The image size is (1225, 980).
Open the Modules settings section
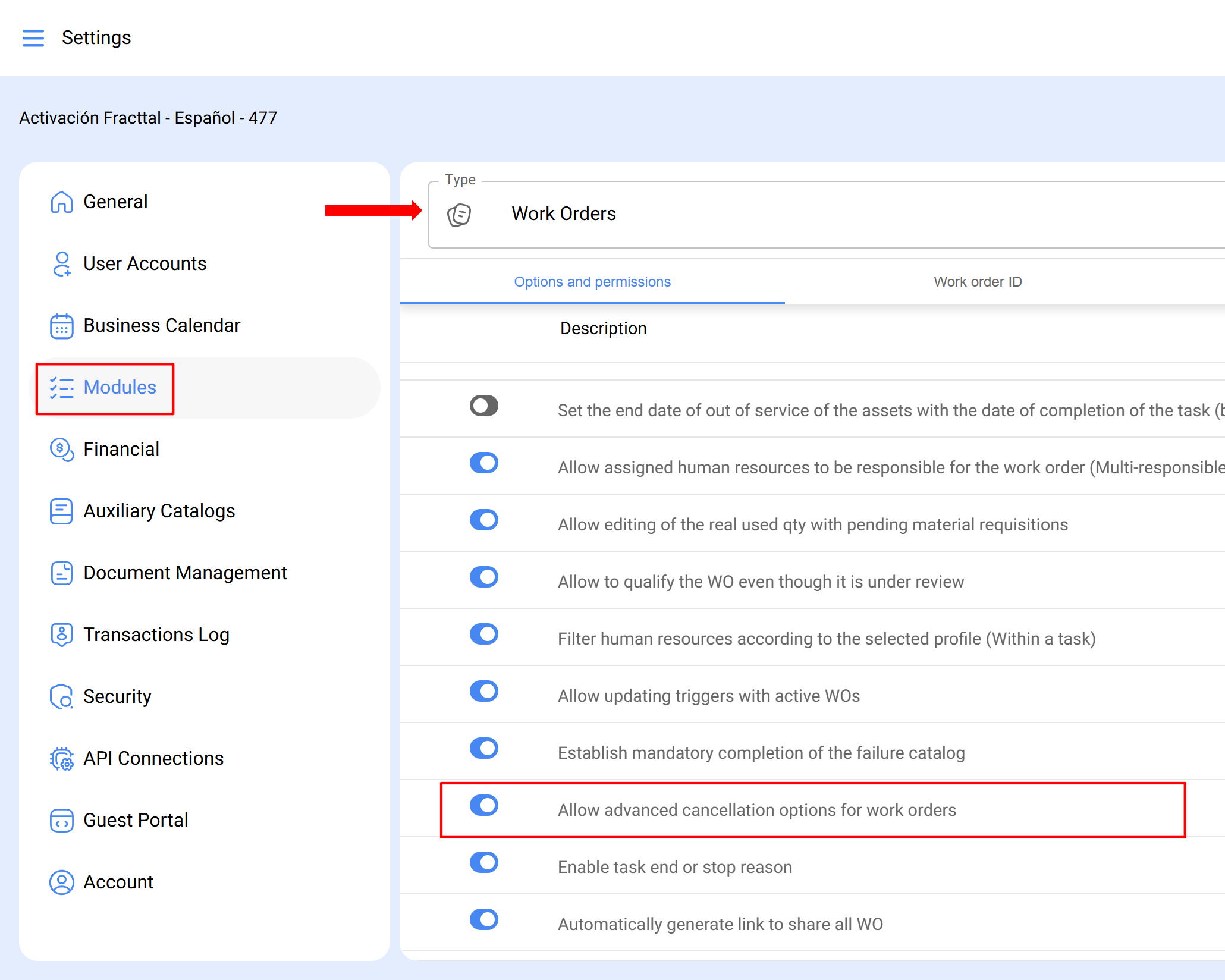pos(120,388)
